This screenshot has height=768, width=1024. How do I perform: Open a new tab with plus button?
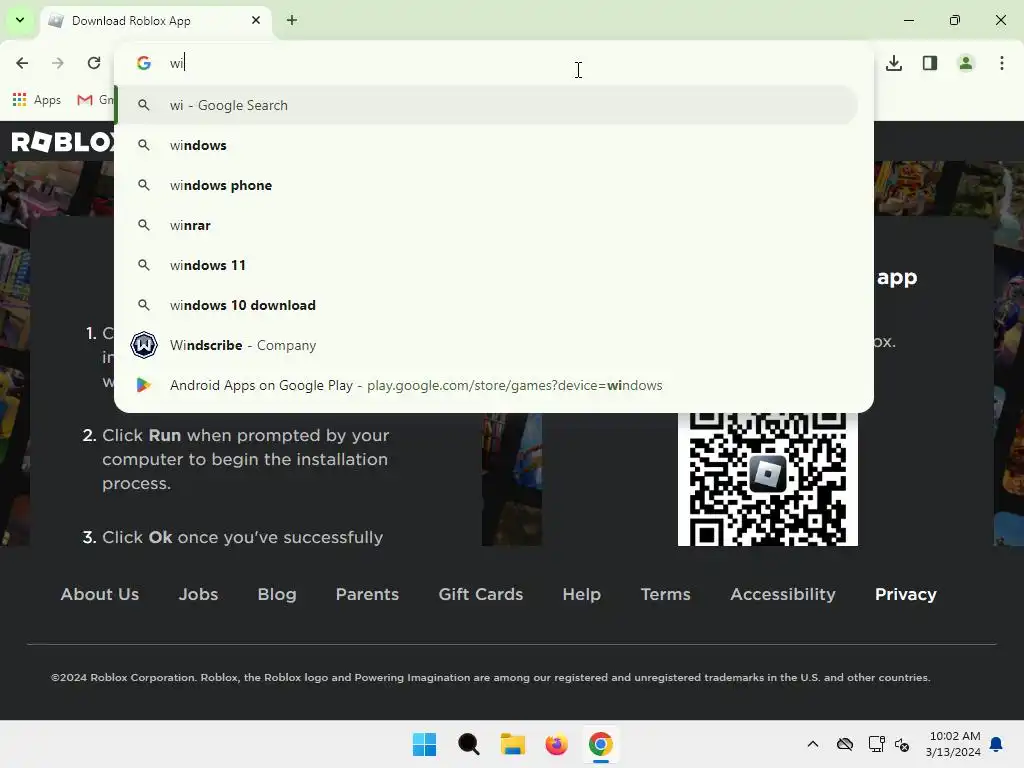pos(292,20)
